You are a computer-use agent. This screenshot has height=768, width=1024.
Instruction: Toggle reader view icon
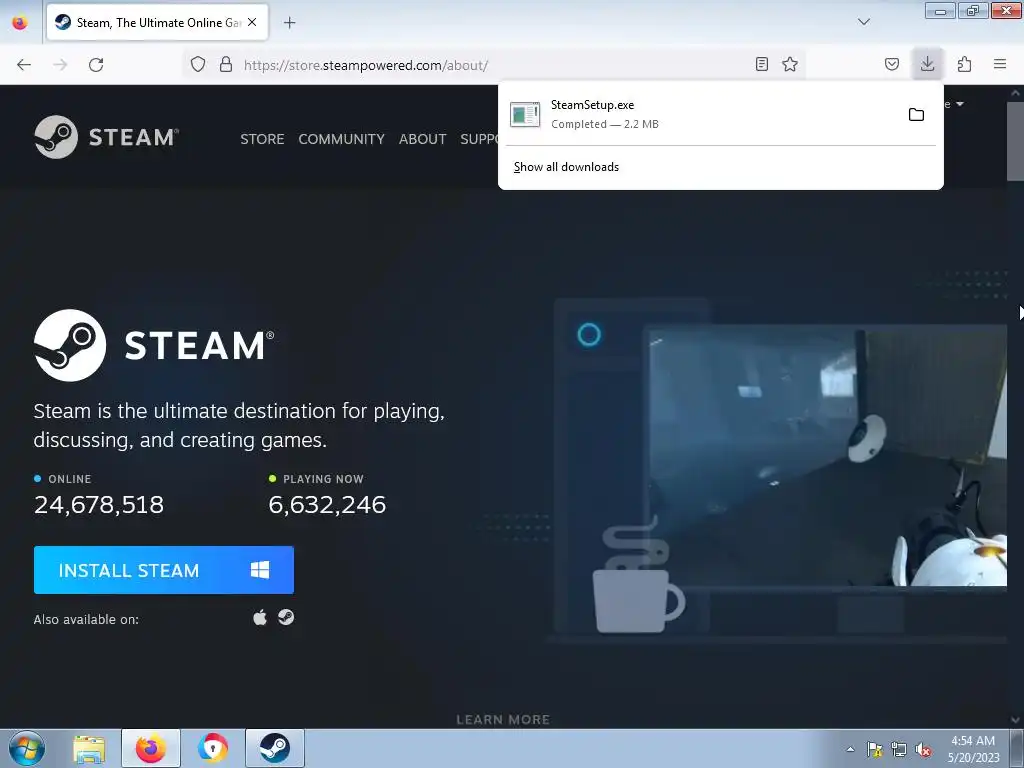pos(761,64)
